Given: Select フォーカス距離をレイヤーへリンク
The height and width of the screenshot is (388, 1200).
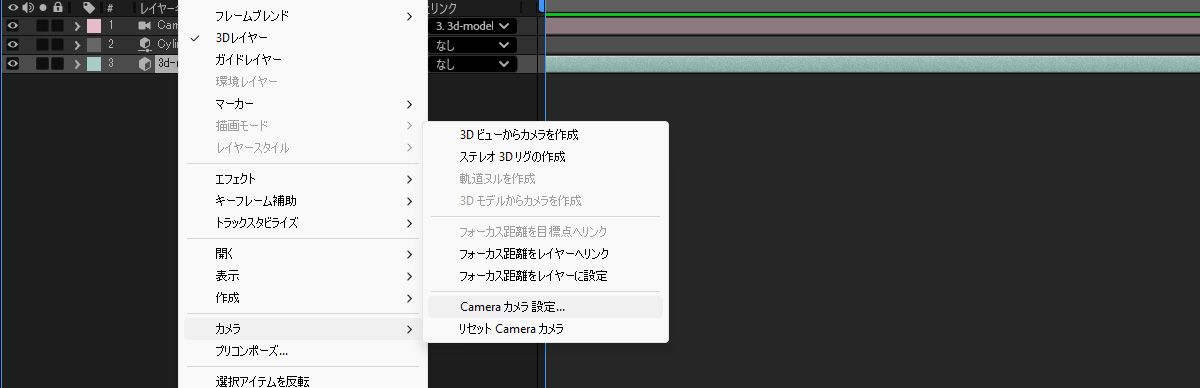Looking at the screenshot, I should 545,253.
